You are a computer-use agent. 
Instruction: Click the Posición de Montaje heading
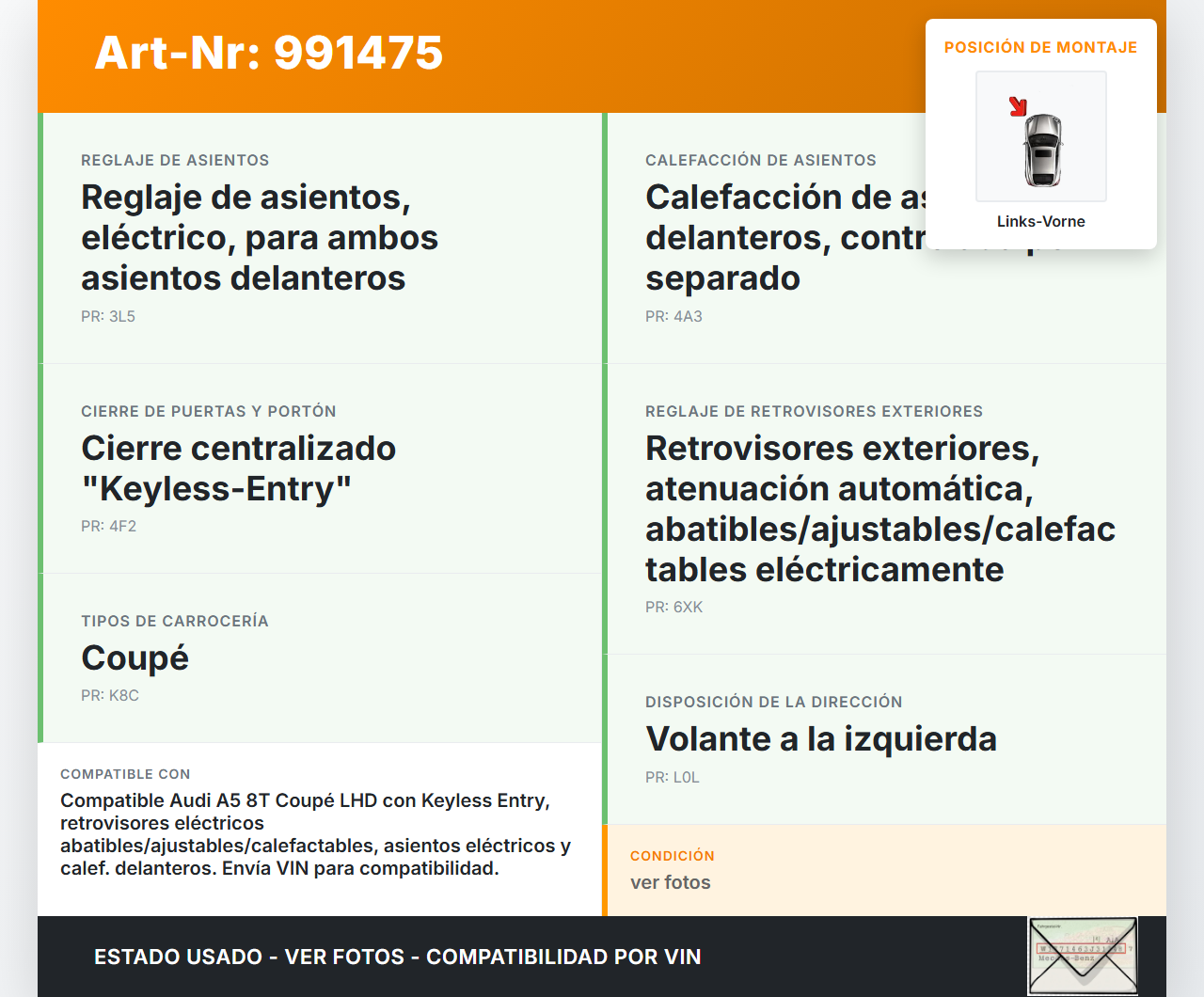[1040, 47]
